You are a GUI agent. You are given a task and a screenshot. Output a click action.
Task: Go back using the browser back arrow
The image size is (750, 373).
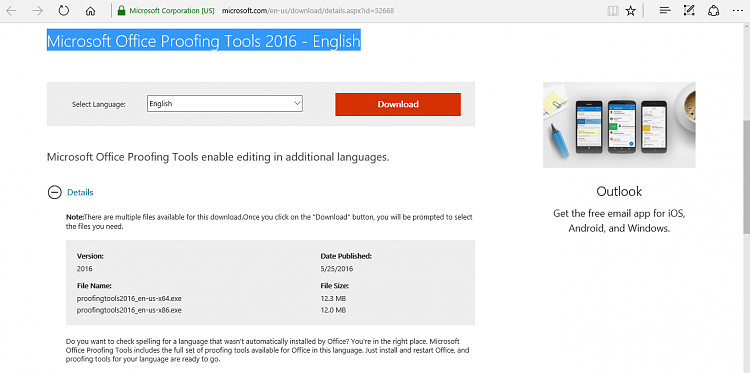11,11
